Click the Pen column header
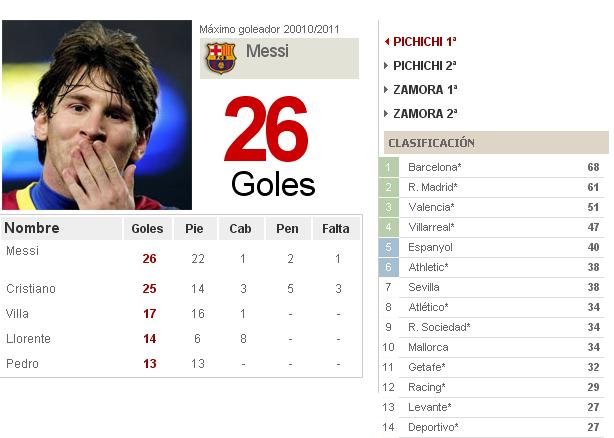Screen dimensions: 614x438 (287, 229)
